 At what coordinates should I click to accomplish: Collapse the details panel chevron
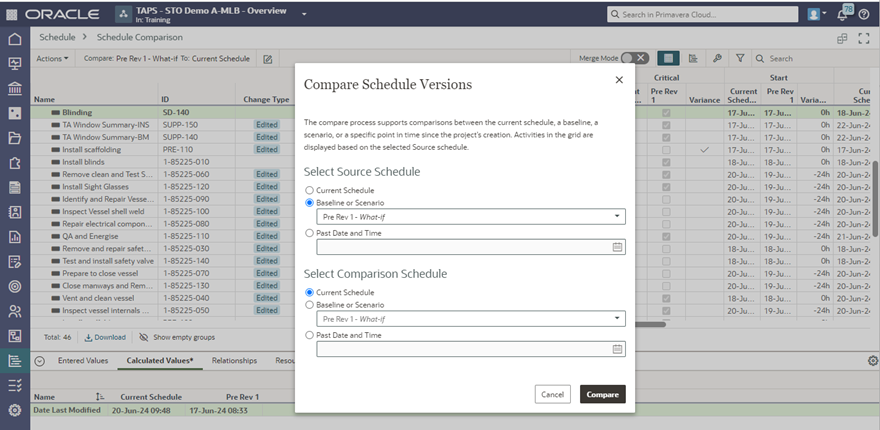[39, 361]
